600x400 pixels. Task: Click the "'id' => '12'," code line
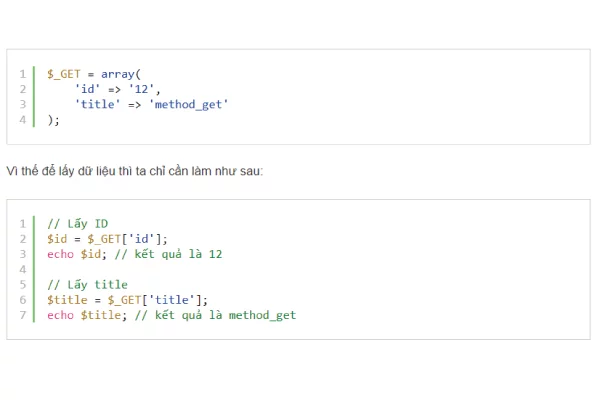point(117,89)
